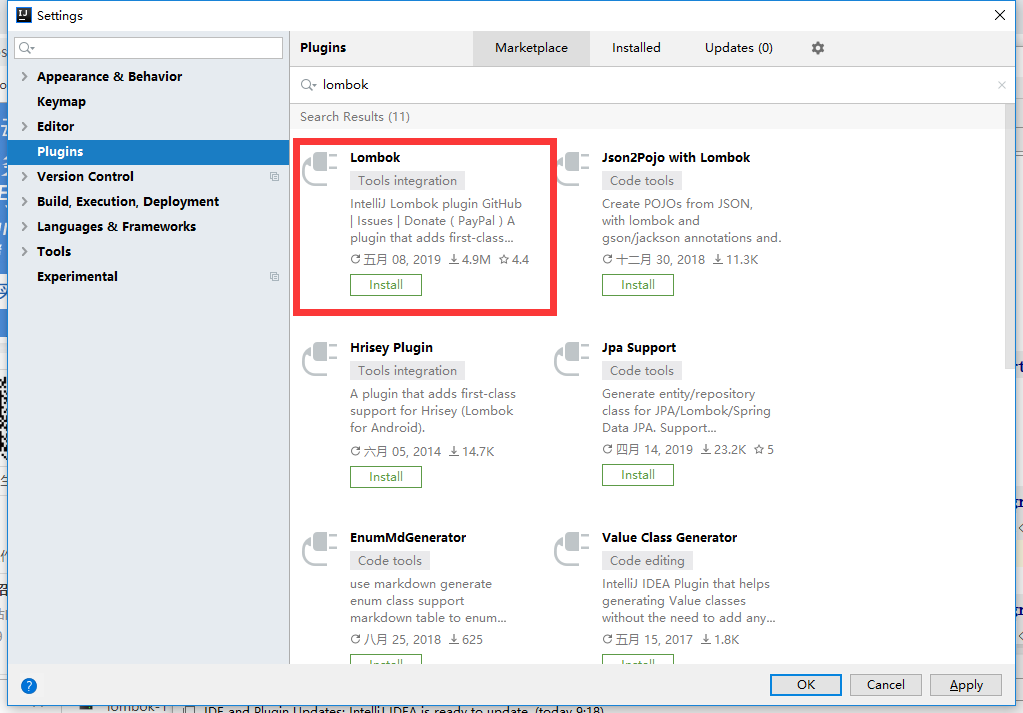
Task: Open plugin search options magnifier dropdown
Action: pos(308,85)
